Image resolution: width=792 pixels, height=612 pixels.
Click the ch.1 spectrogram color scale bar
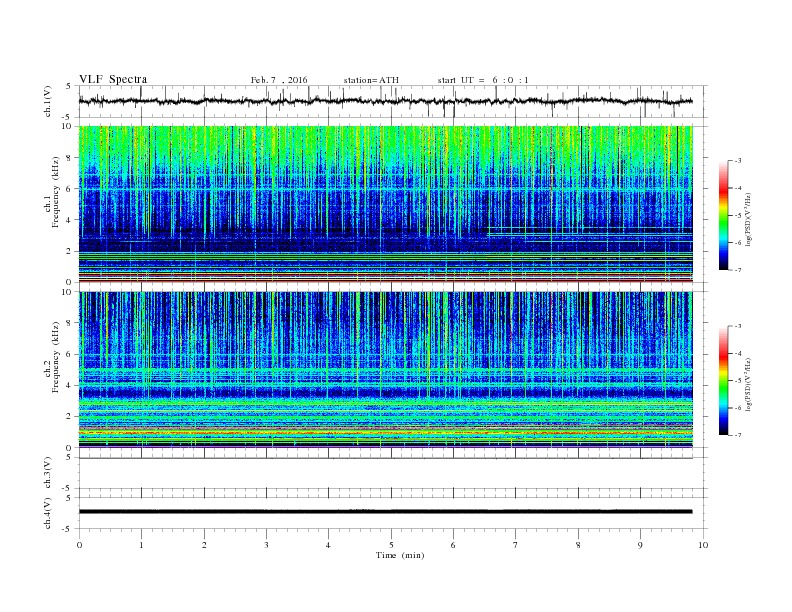723,215
